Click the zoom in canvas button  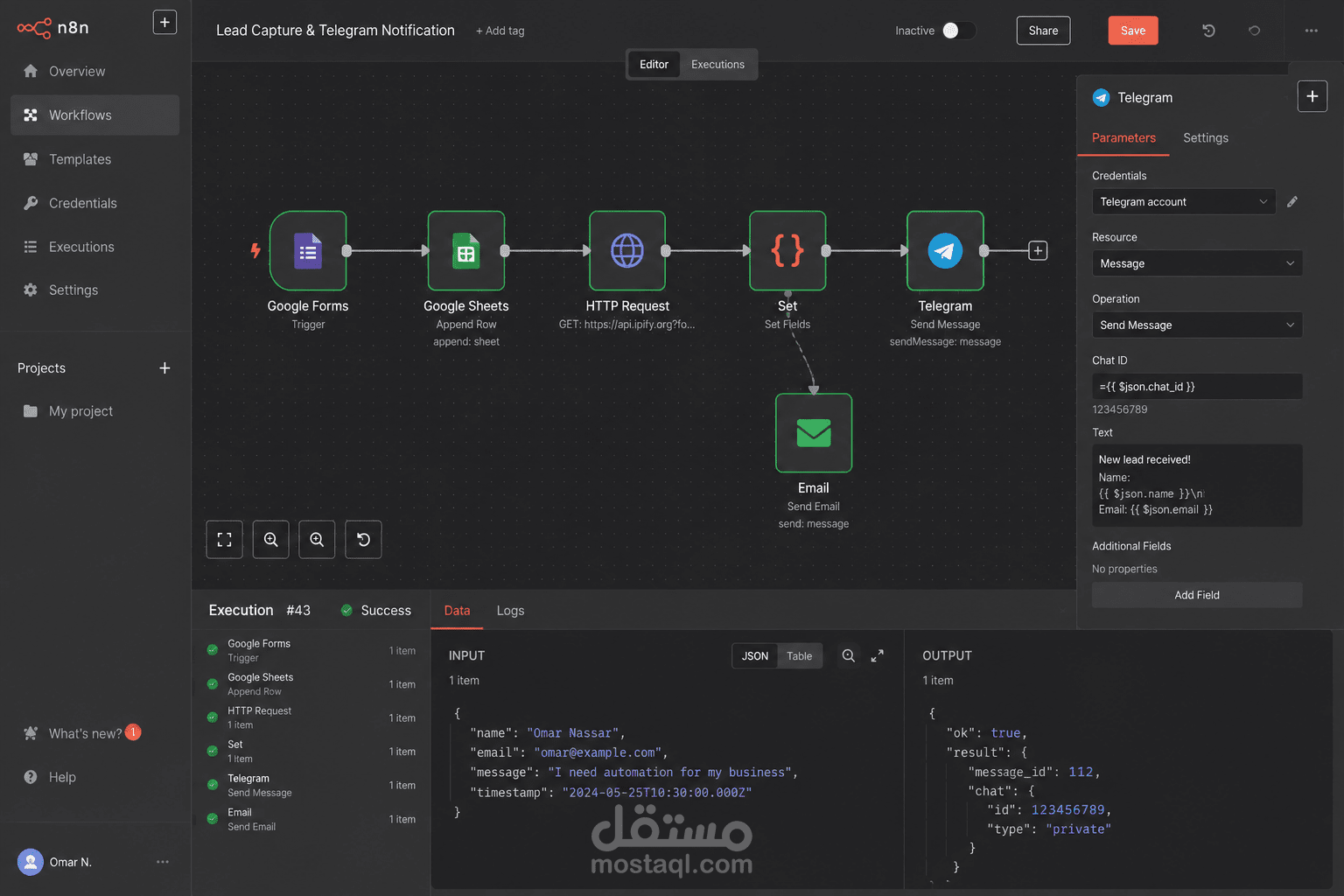270,540
